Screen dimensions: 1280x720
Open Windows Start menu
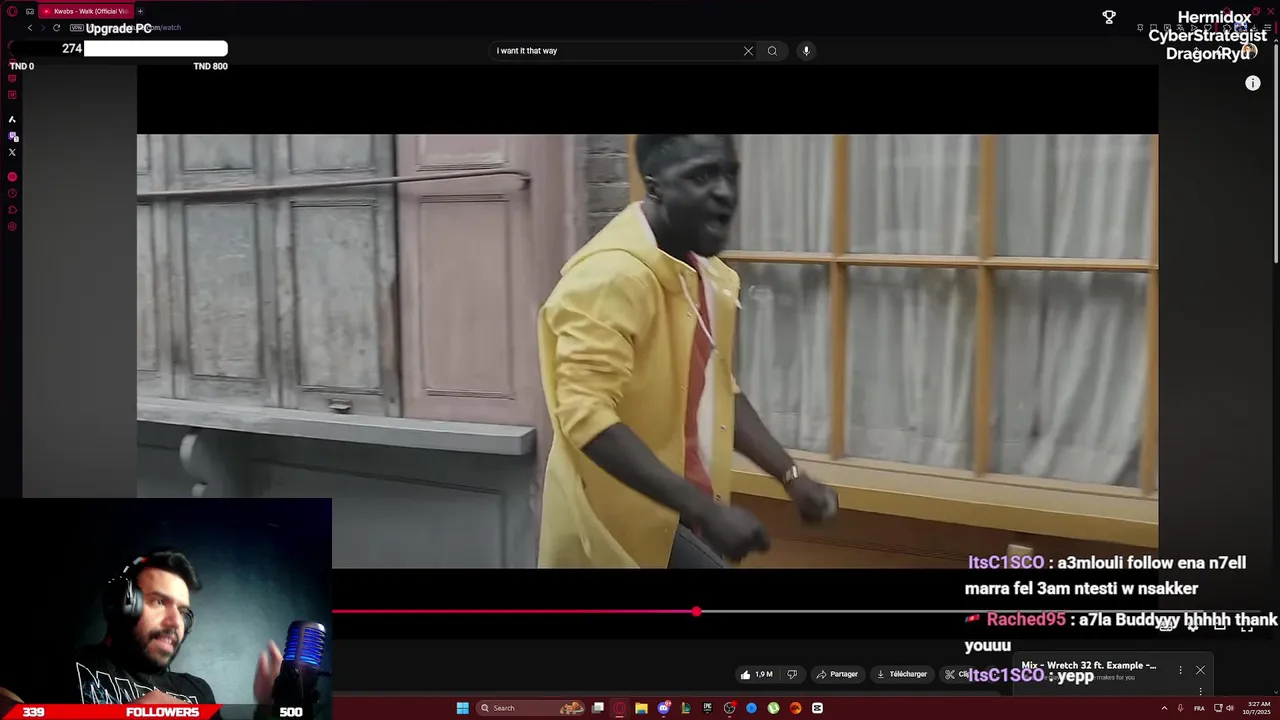(462, 708)
